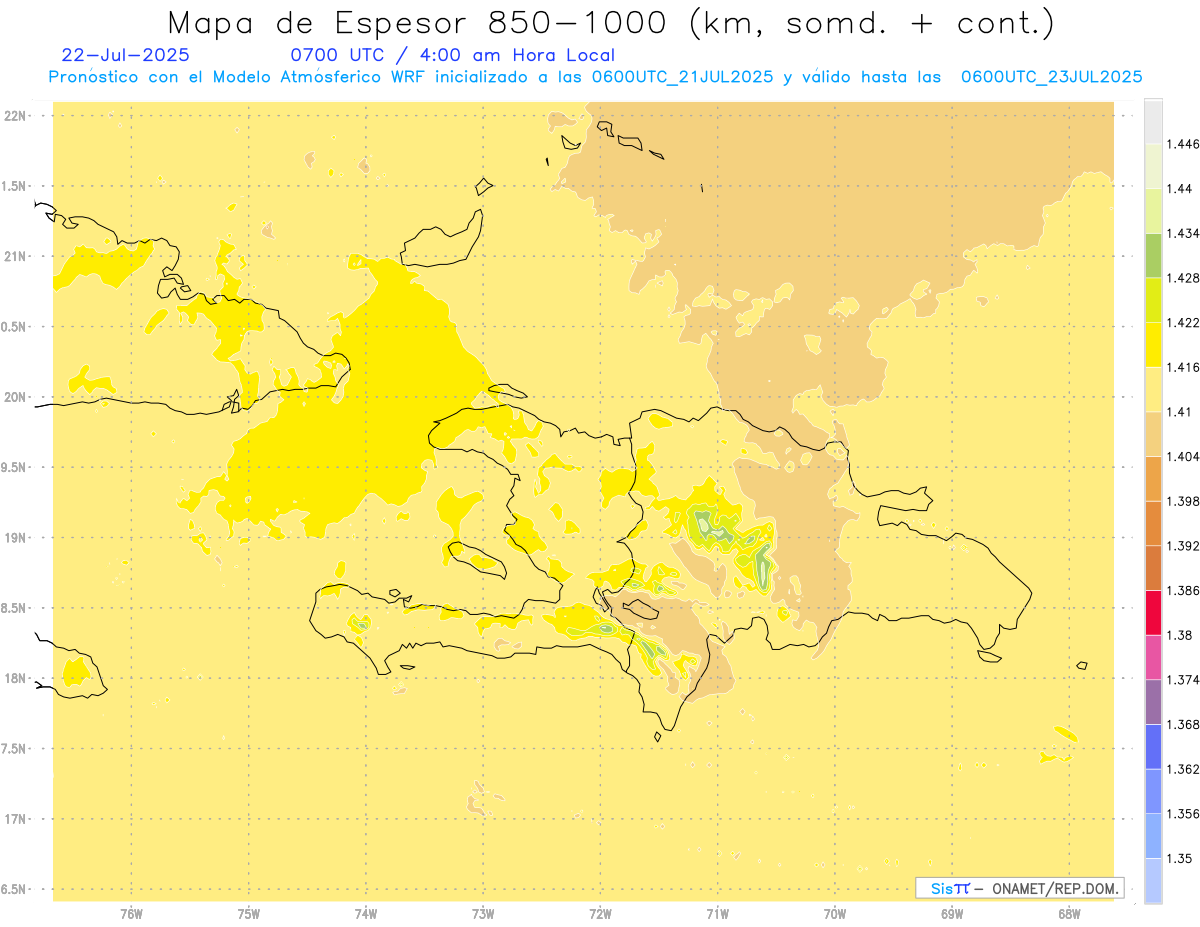Image resolution: width=1200 pixels, height=927 pixels.
Task: Click the color bar value '1.446'
Action: 1183,144
